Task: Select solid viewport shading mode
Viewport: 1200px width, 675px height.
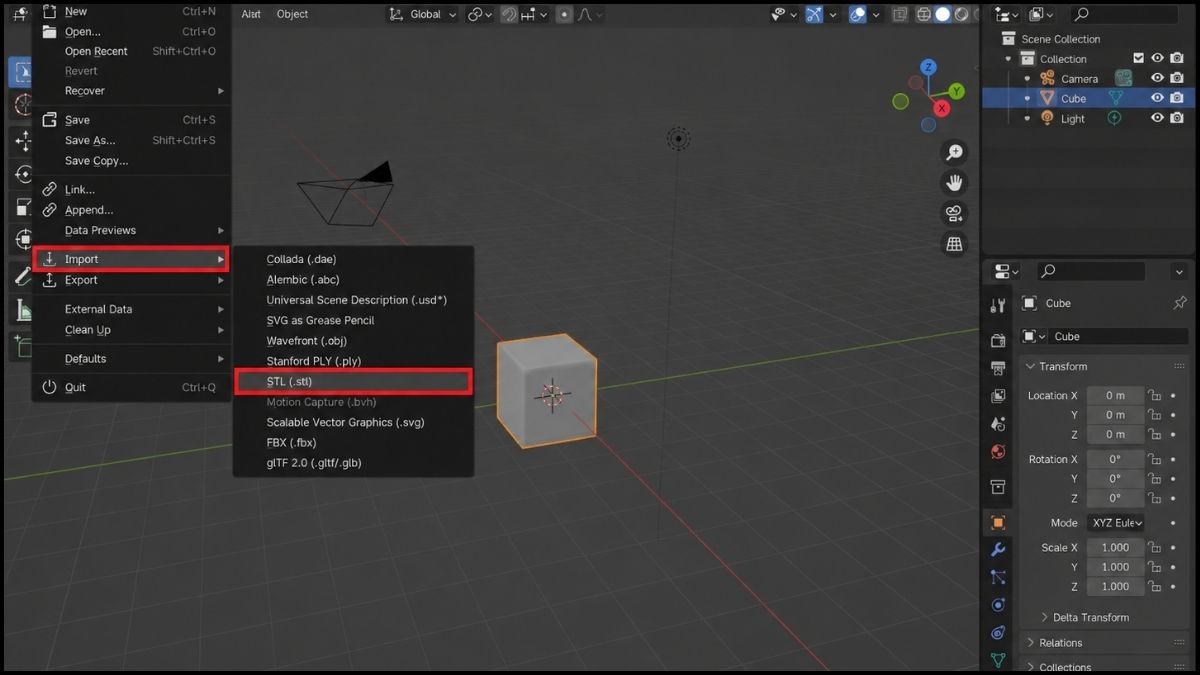Action: (942, 14)
